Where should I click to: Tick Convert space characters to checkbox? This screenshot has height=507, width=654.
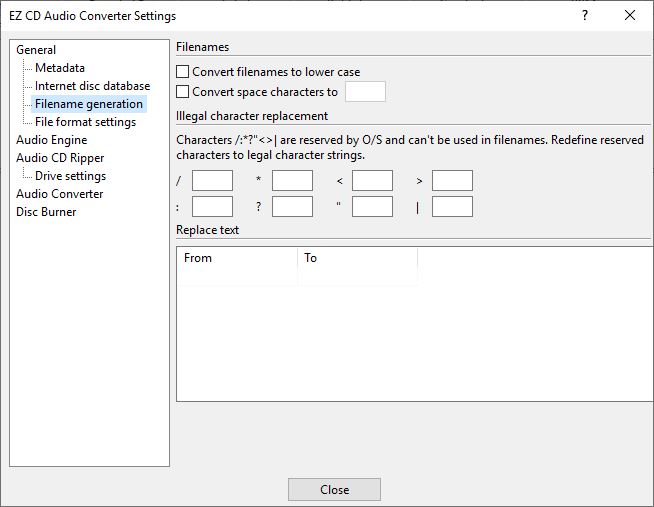(x=183, y=92)
